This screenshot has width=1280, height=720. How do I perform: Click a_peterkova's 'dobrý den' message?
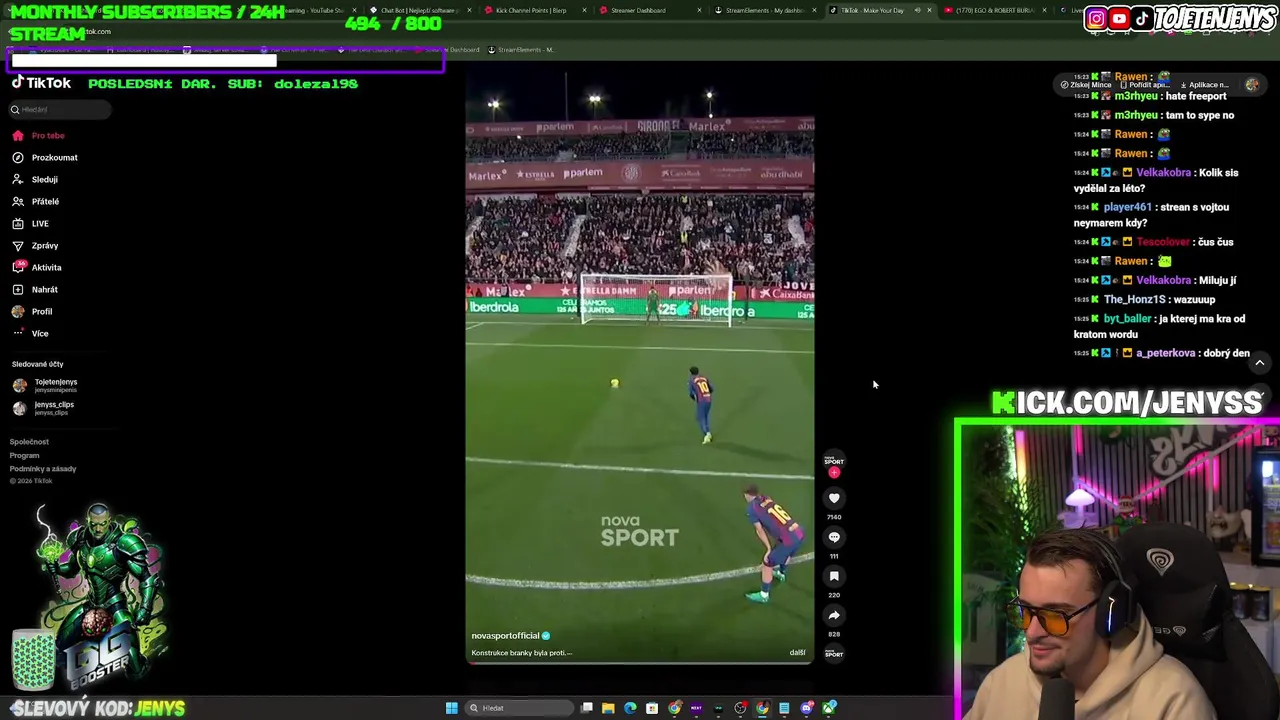pyautogui.click(x=1162, y=353)
